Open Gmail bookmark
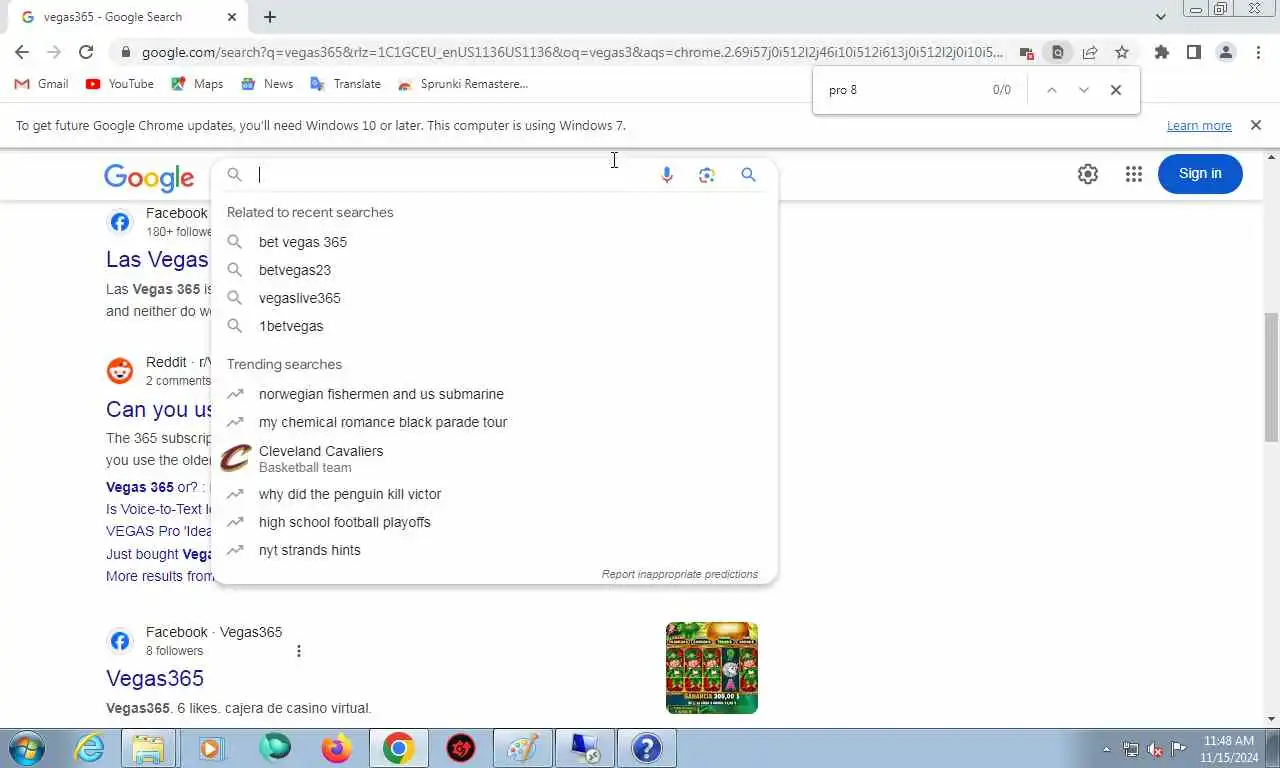The height and width of the screenshot is (768, 1280). (x=41, y=84)
